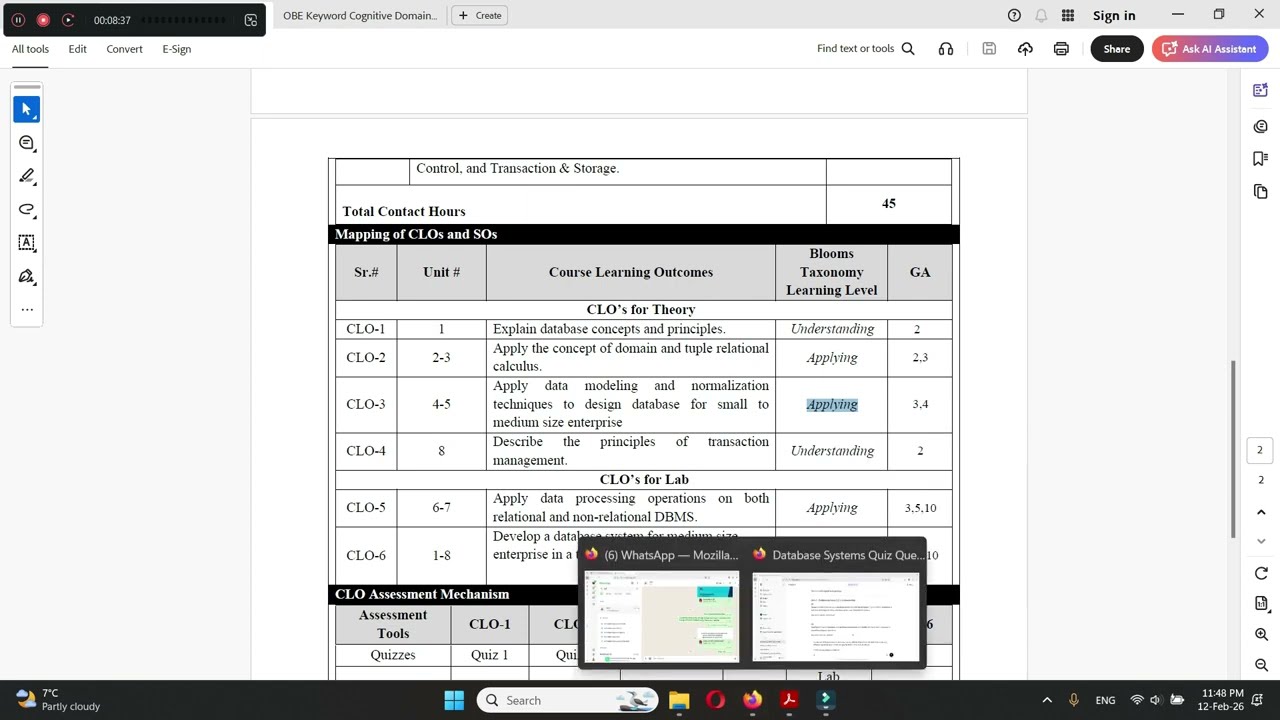Open the Read Aloud headphones icon
1280x720 pixels.
coord(946,49)
